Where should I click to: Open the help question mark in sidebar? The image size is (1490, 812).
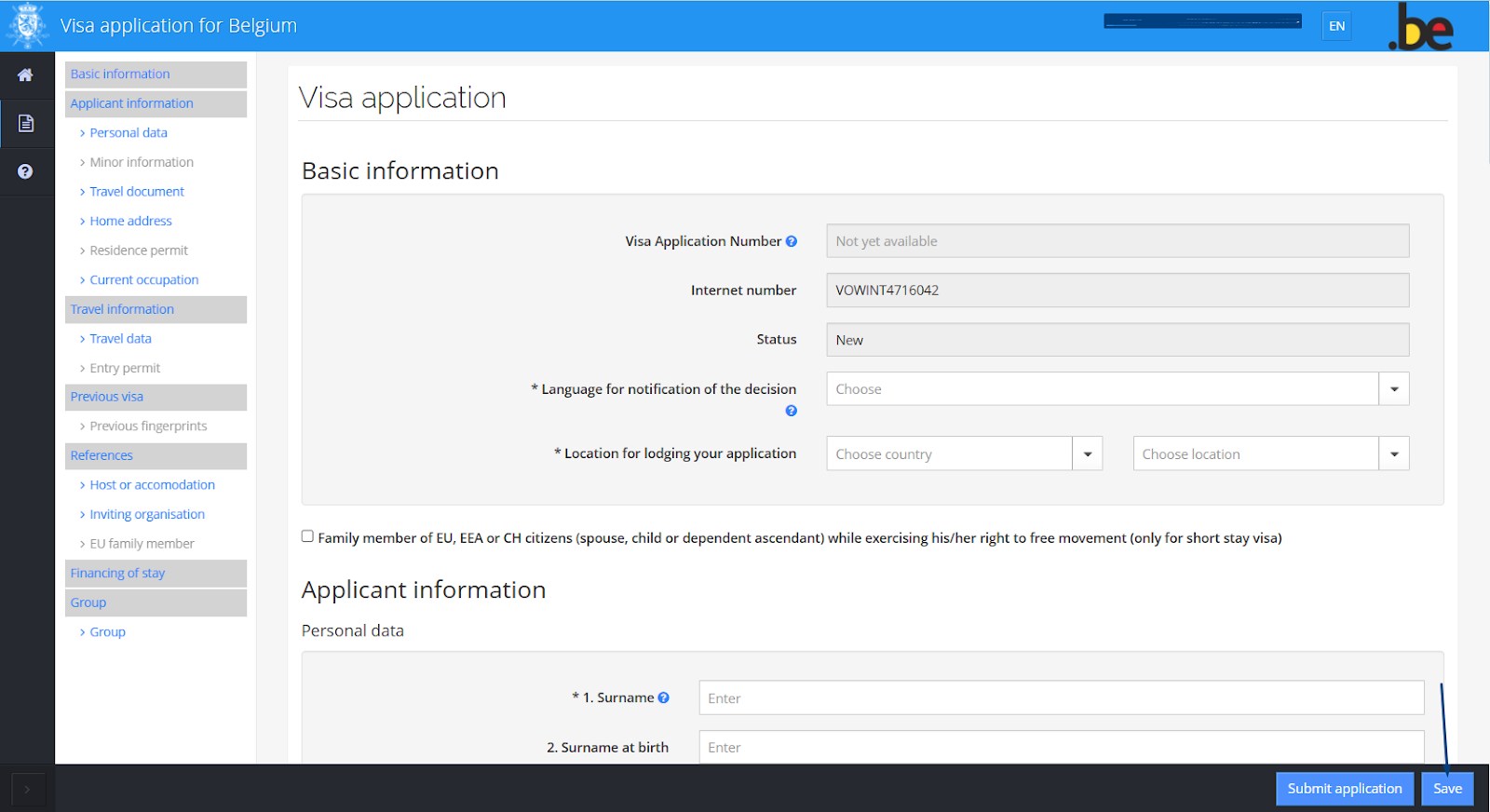(25, 171)
